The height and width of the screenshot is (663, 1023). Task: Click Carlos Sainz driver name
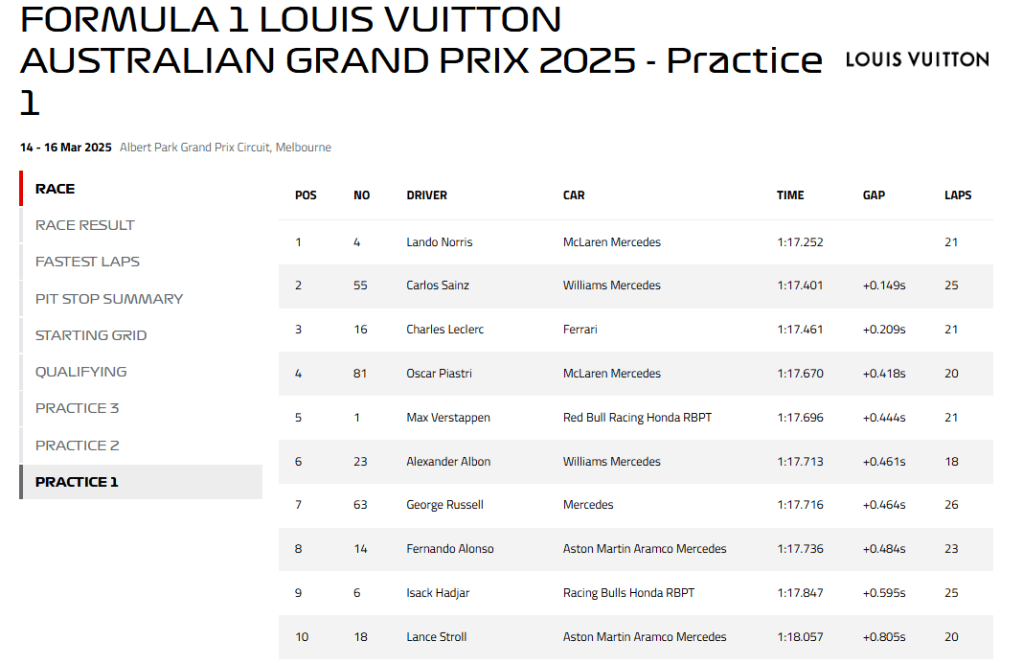pyautogui.click(x=437, y=286)
